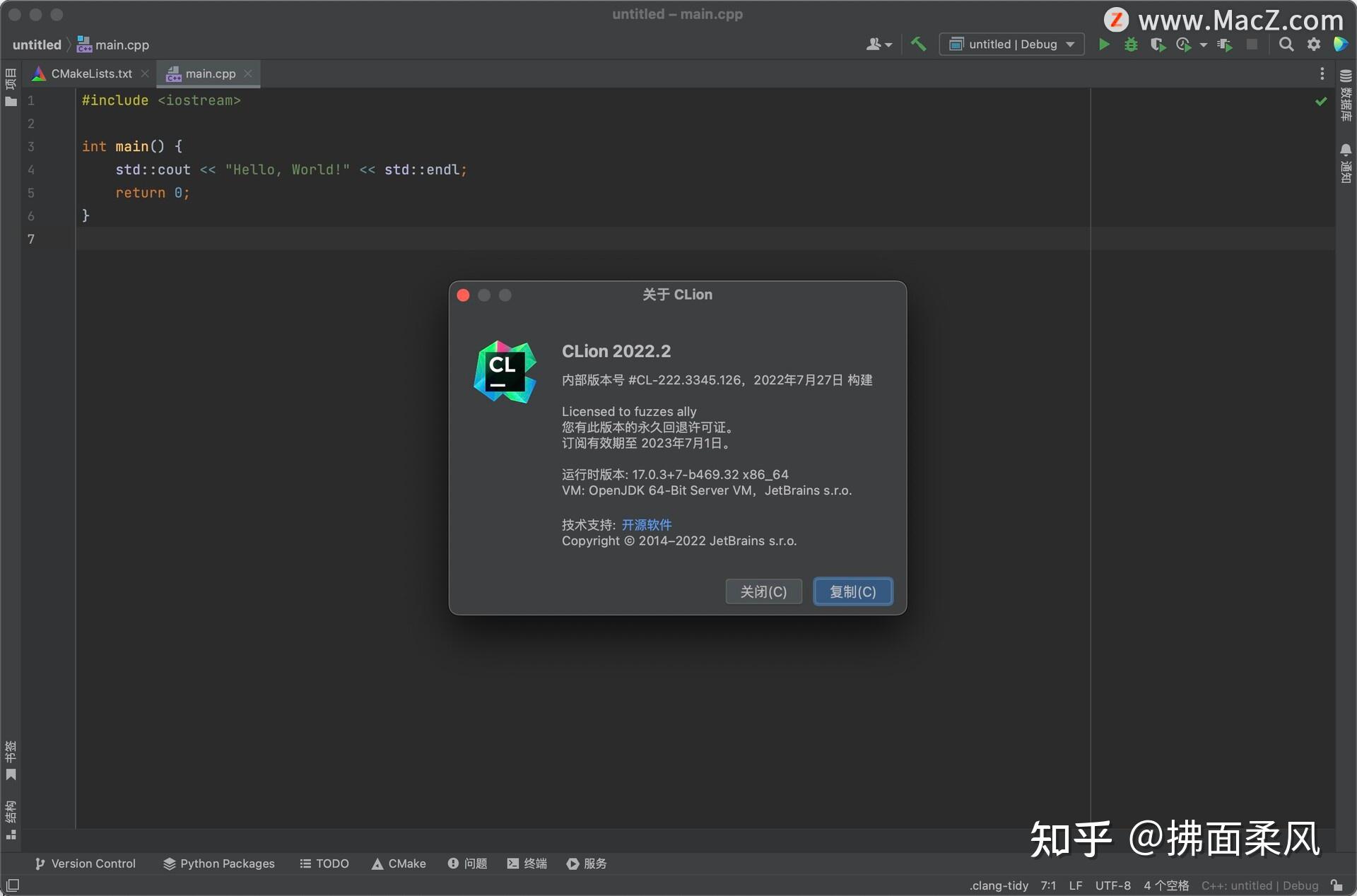The width and height of the screenshot is (1357, 896).
Task: Click the 运行时版本 17.0.3+7-b469.32 line
Action: 675,474
